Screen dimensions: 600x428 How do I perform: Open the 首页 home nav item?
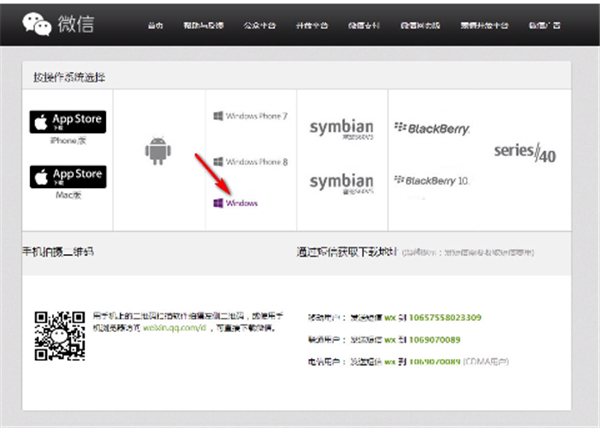pos(155,26)
